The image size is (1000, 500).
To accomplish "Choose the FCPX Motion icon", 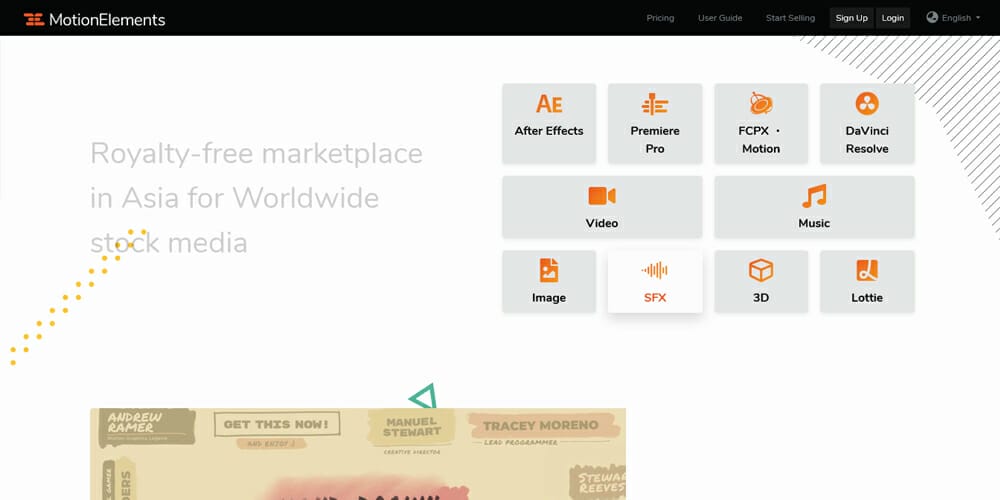I will (761, 103).
